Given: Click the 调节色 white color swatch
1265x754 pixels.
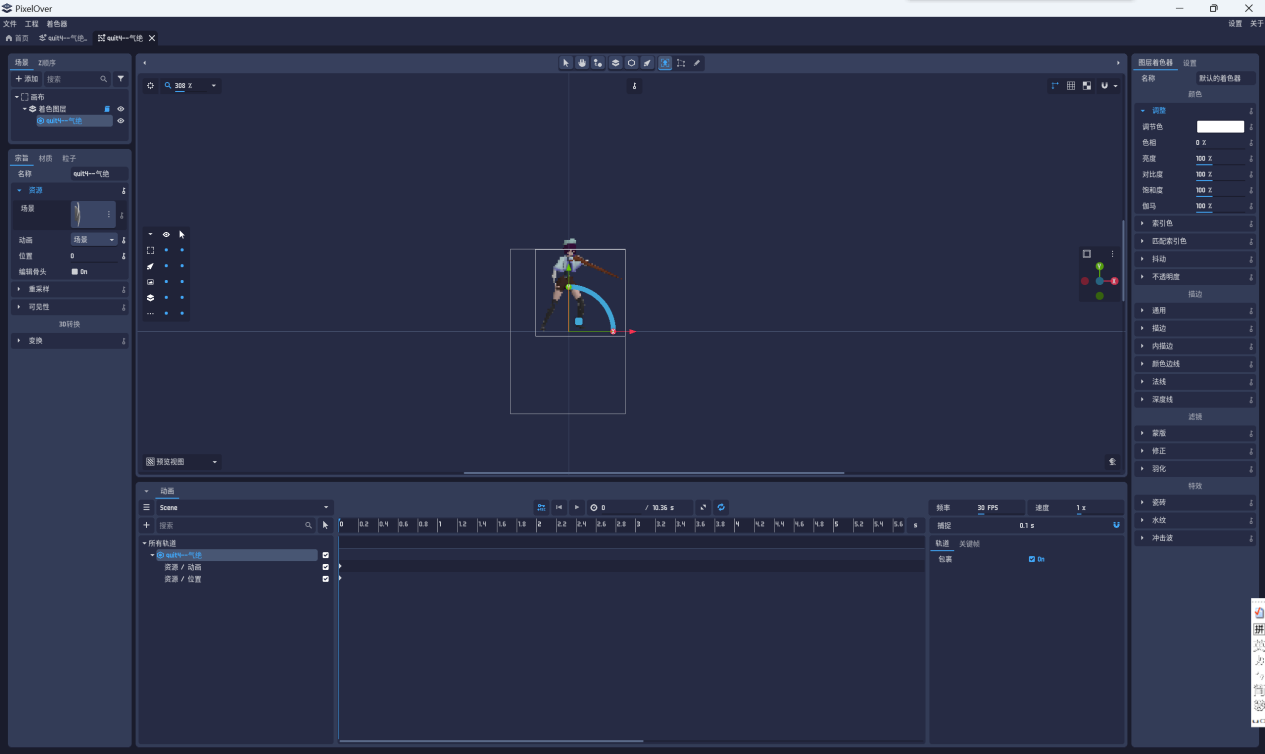Looking at the screenshot, I should [1220, 127].
